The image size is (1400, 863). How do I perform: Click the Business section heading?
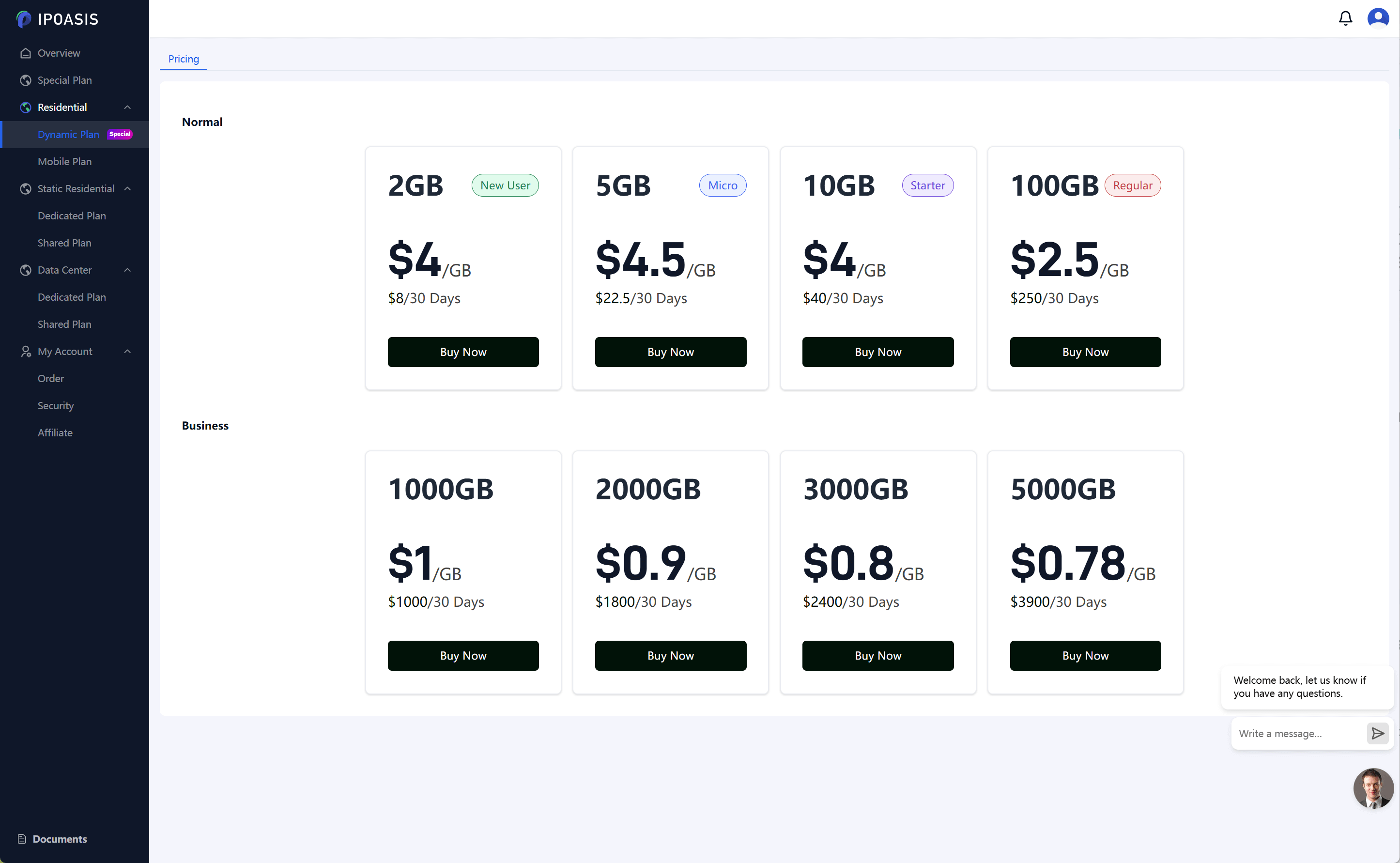205,426
